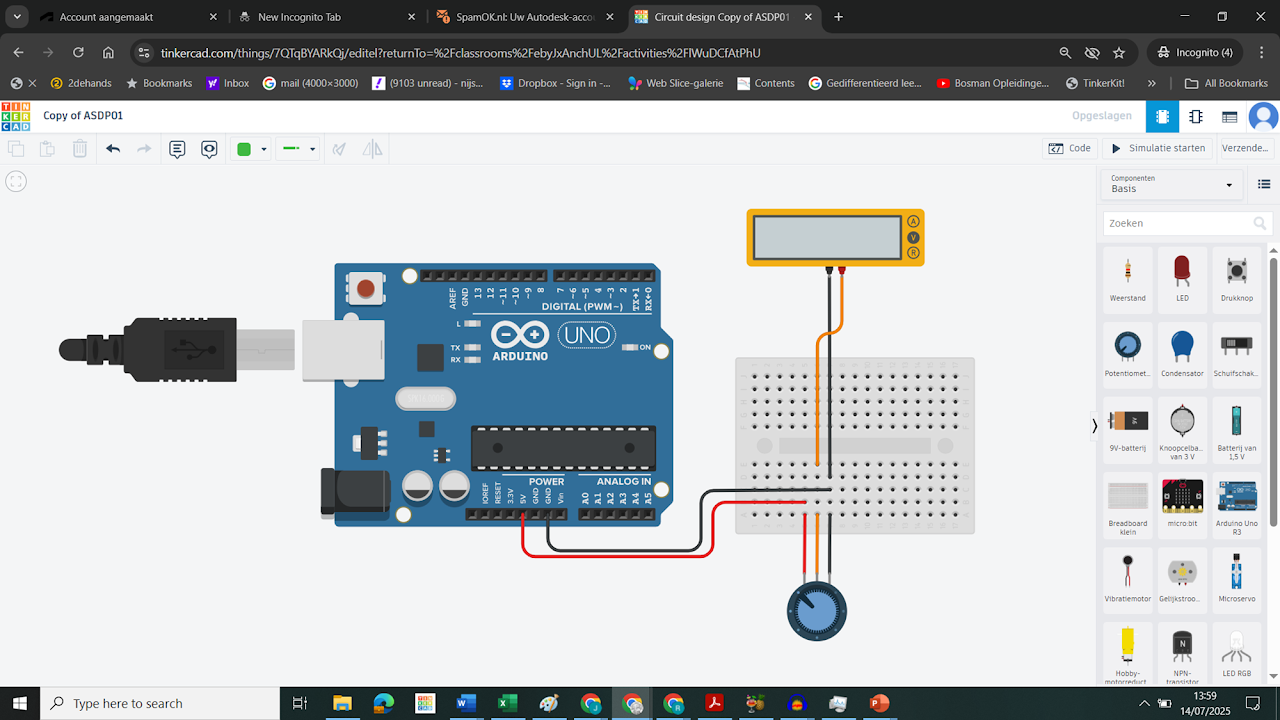Open the TinkerKit! bookmark
The image size is (1280, 720).
(1095, 83)
